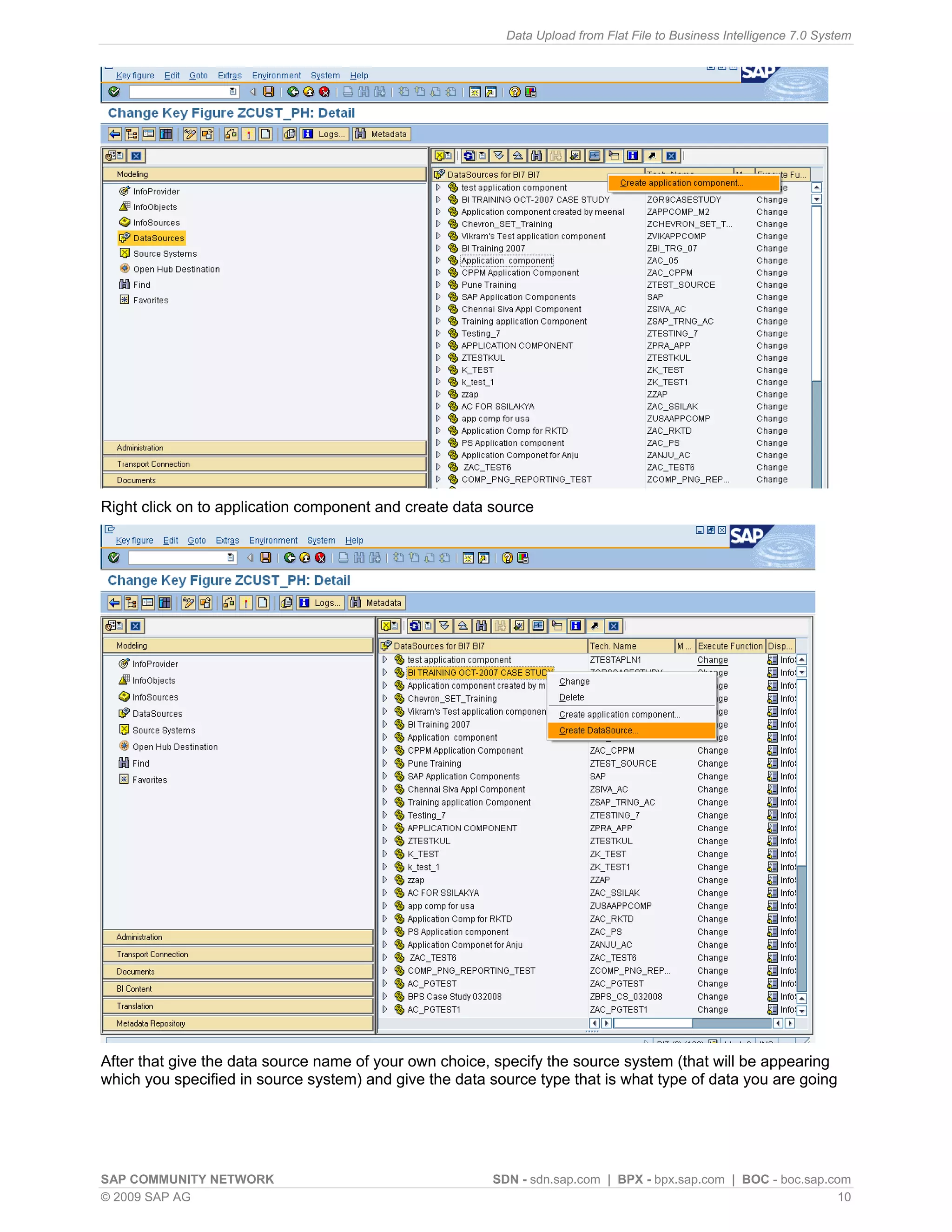Expand 'Chennai Siva Appl Component' node in upper tree
The image size is (952, 1232).
438,309
